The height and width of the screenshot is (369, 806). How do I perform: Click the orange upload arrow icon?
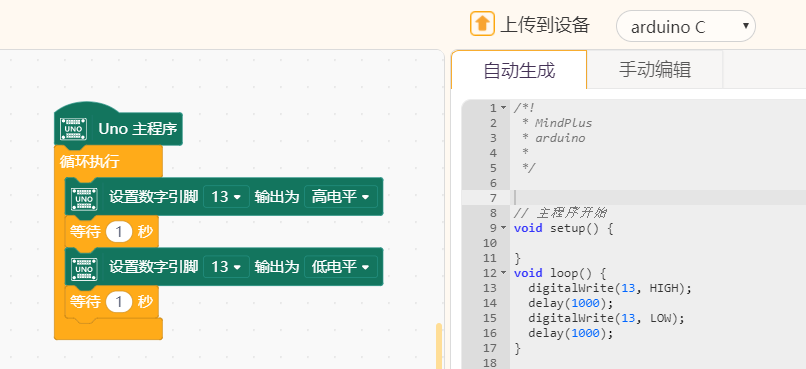(x=482, y=24)
